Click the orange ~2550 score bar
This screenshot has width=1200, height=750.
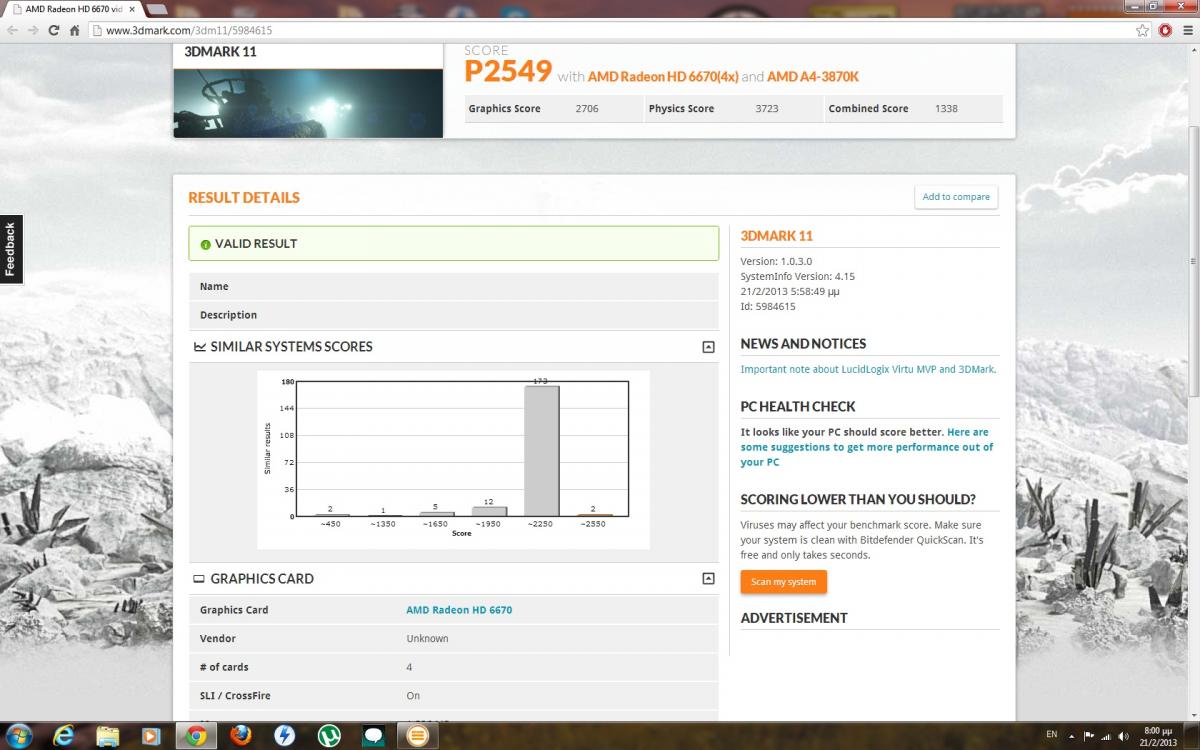tap(595, 515)
